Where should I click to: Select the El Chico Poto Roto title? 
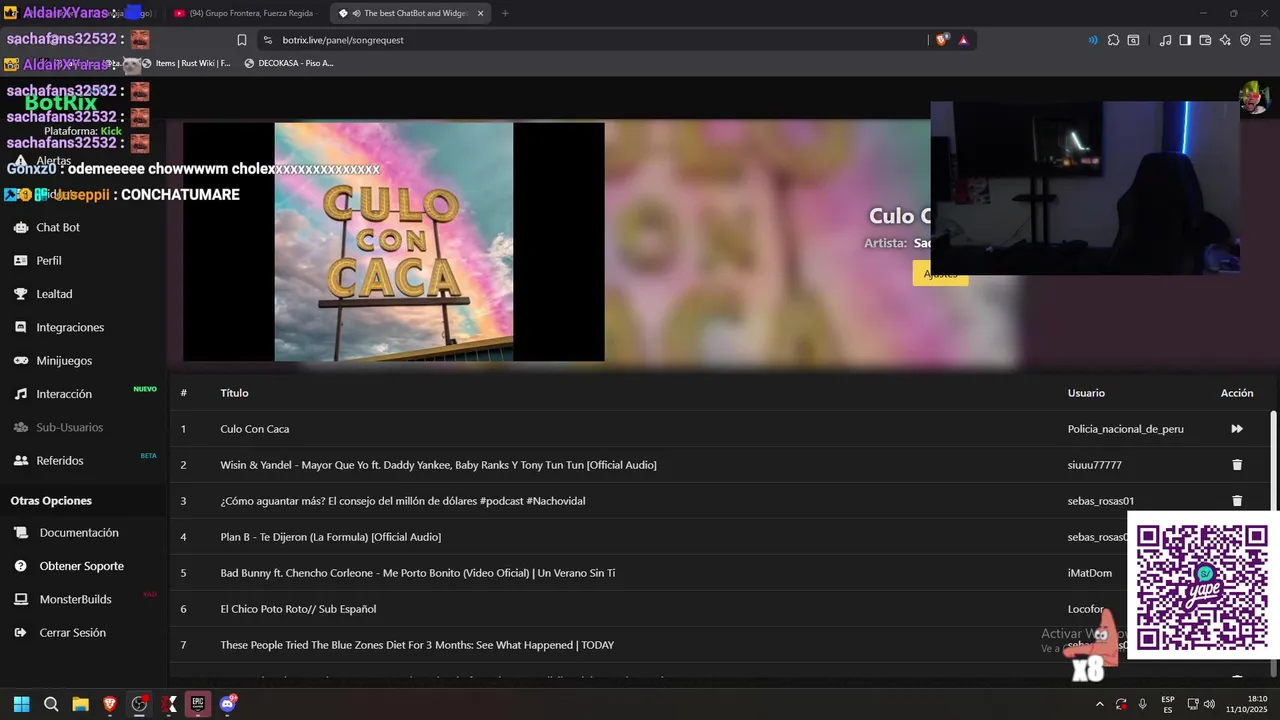tap(298, 609)
